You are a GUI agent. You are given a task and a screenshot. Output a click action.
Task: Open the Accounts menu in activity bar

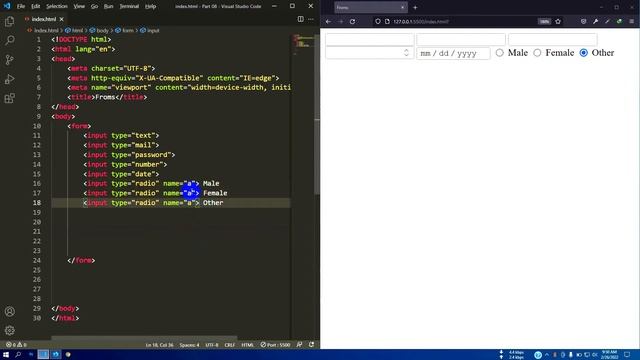9,311
